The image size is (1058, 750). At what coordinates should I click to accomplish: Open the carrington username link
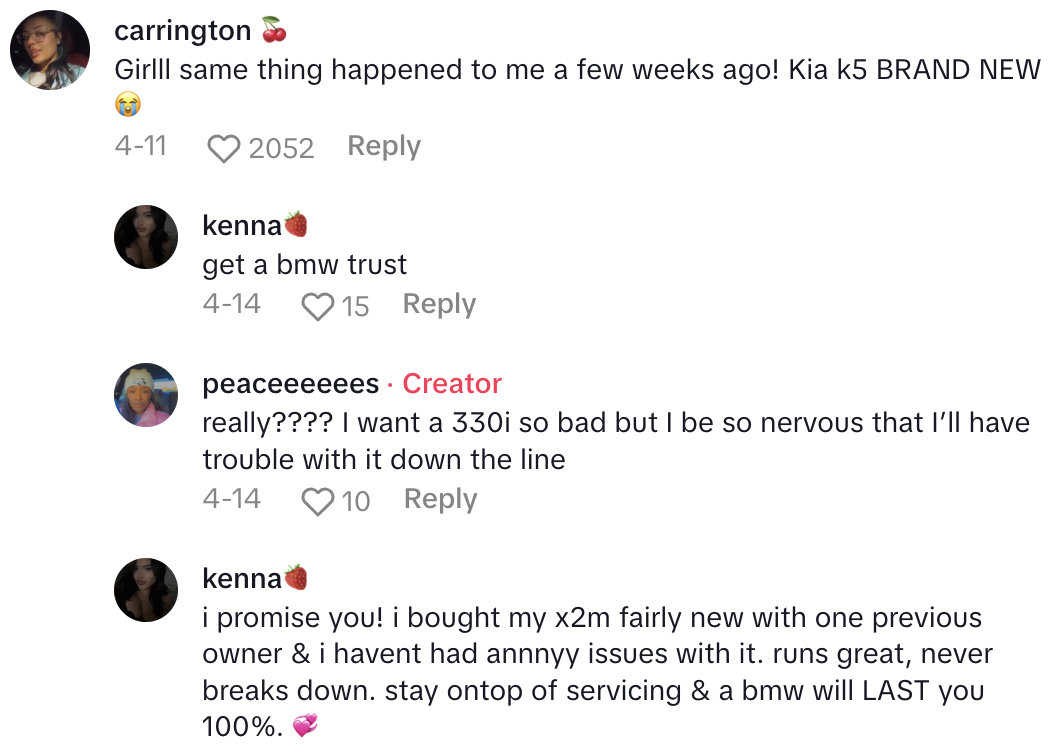(183, 31)
